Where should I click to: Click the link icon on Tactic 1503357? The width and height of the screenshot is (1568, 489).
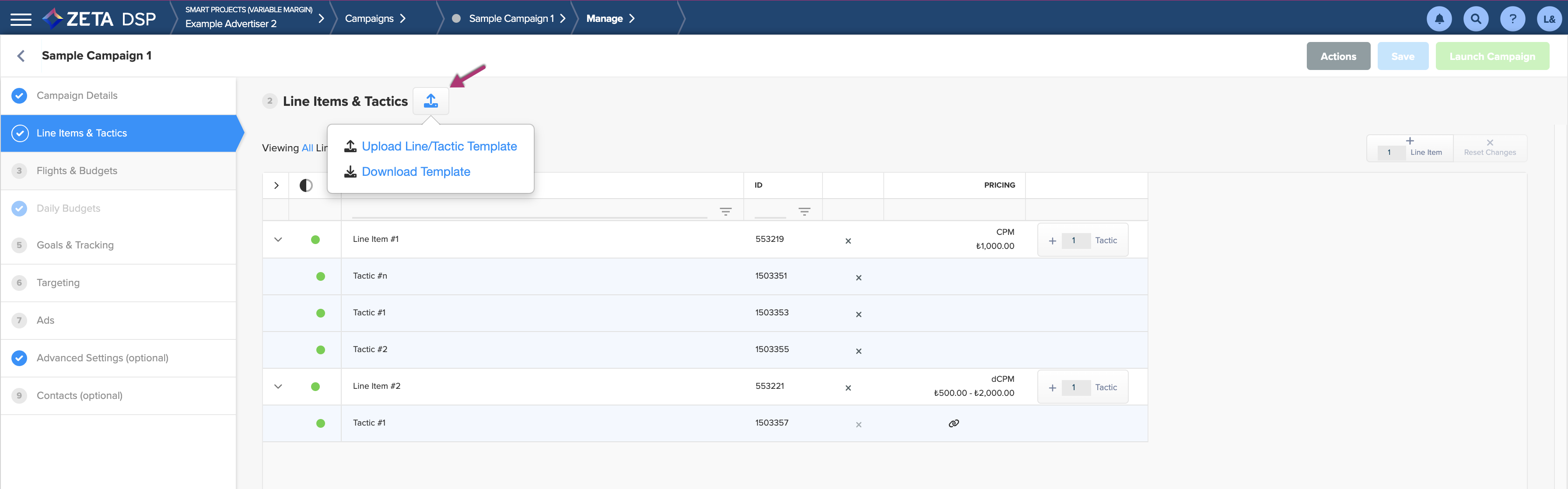click(953, 423)
